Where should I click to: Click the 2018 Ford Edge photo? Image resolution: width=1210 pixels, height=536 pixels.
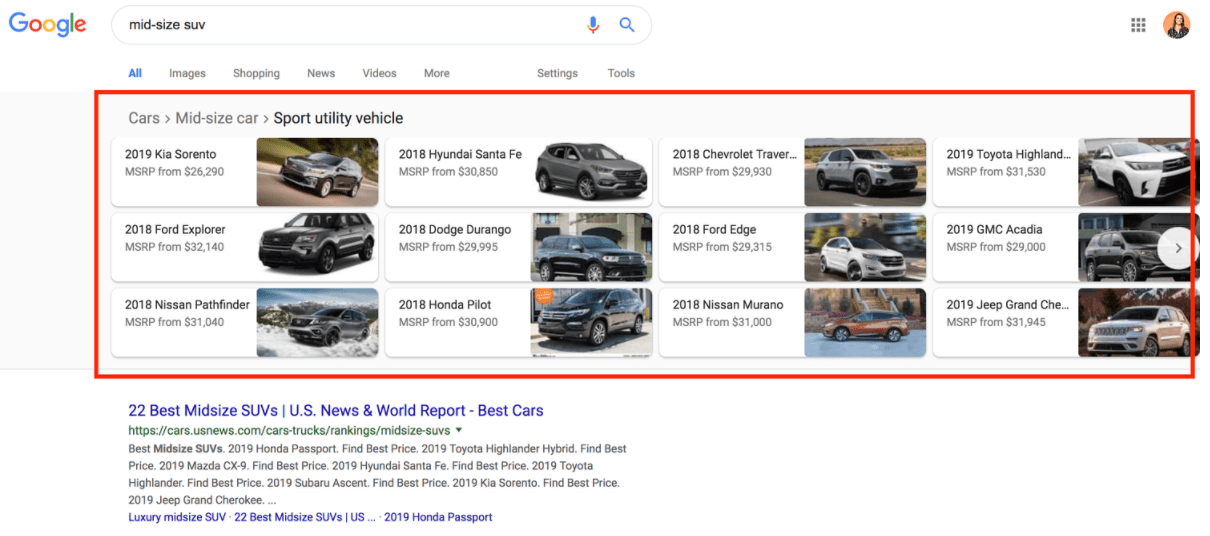click(x=865, y=247)
